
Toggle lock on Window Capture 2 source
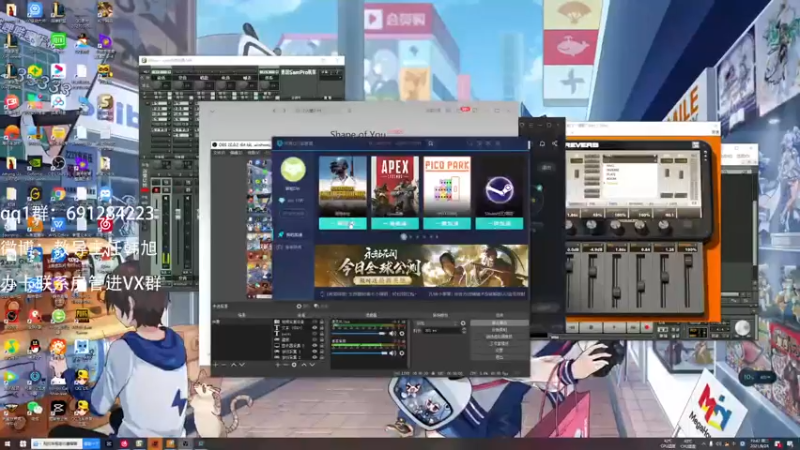point(321,357)
